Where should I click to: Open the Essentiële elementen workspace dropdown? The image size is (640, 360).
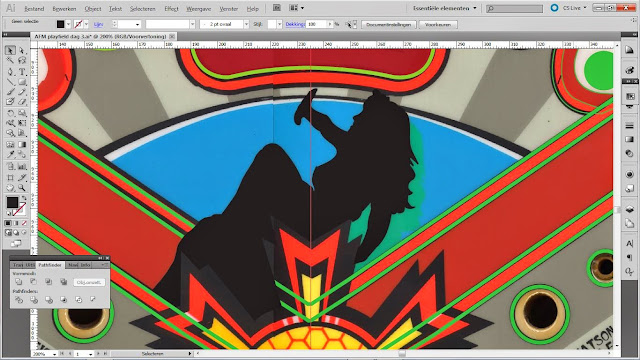pos(444,8)
